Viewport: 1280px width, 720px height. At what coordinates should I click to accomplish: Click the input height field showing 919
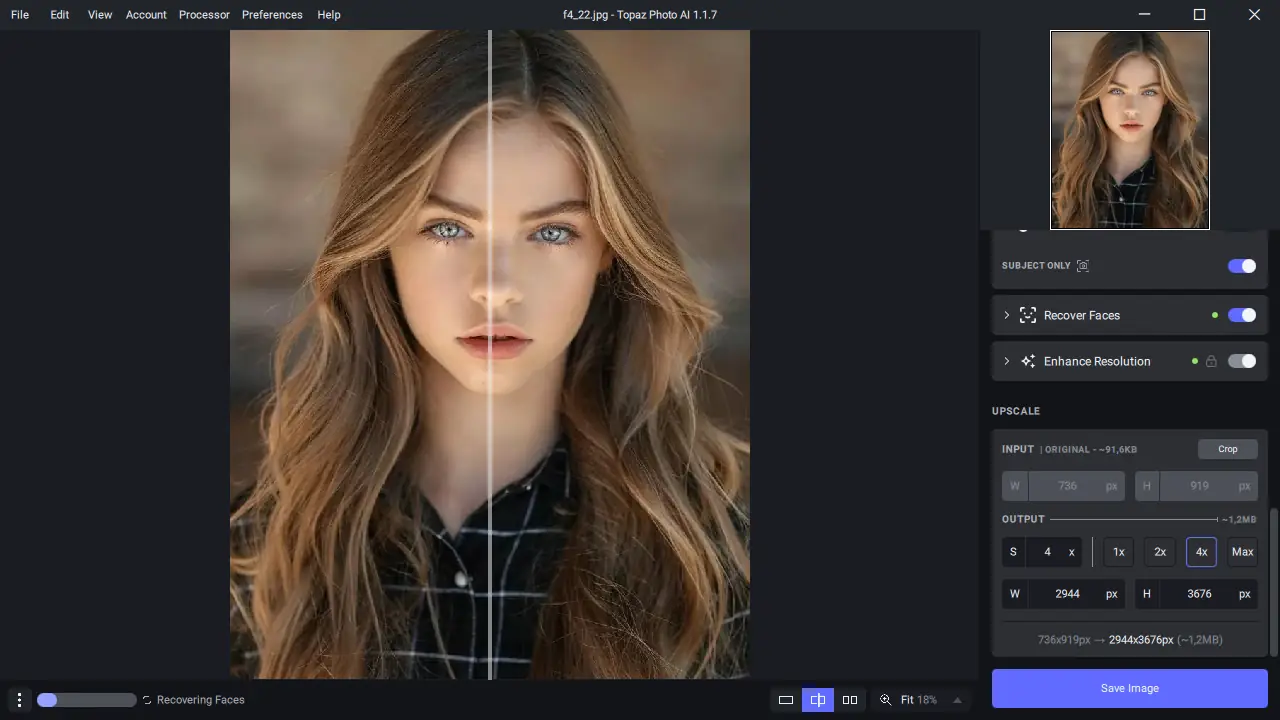click(1196, 486)
